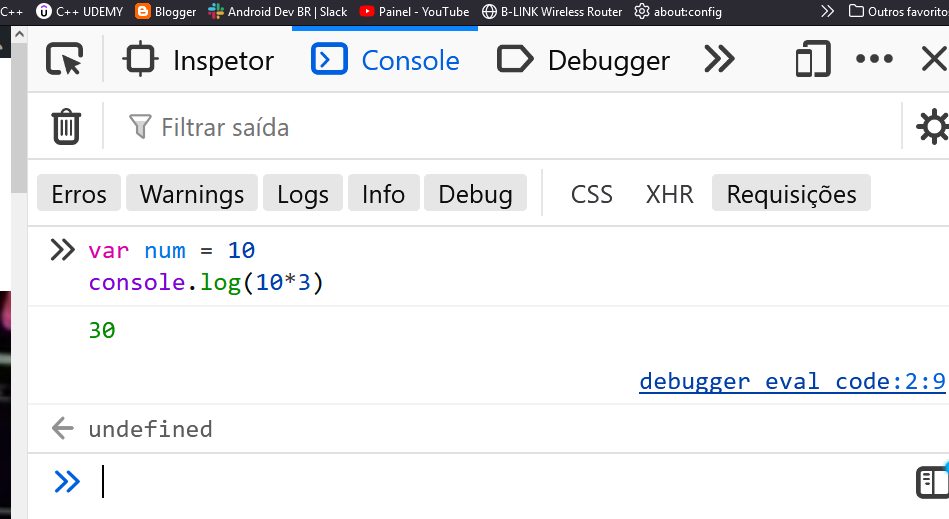
Task: Open the DevTools three-dot options menu
Action: (x=874, y=60)
